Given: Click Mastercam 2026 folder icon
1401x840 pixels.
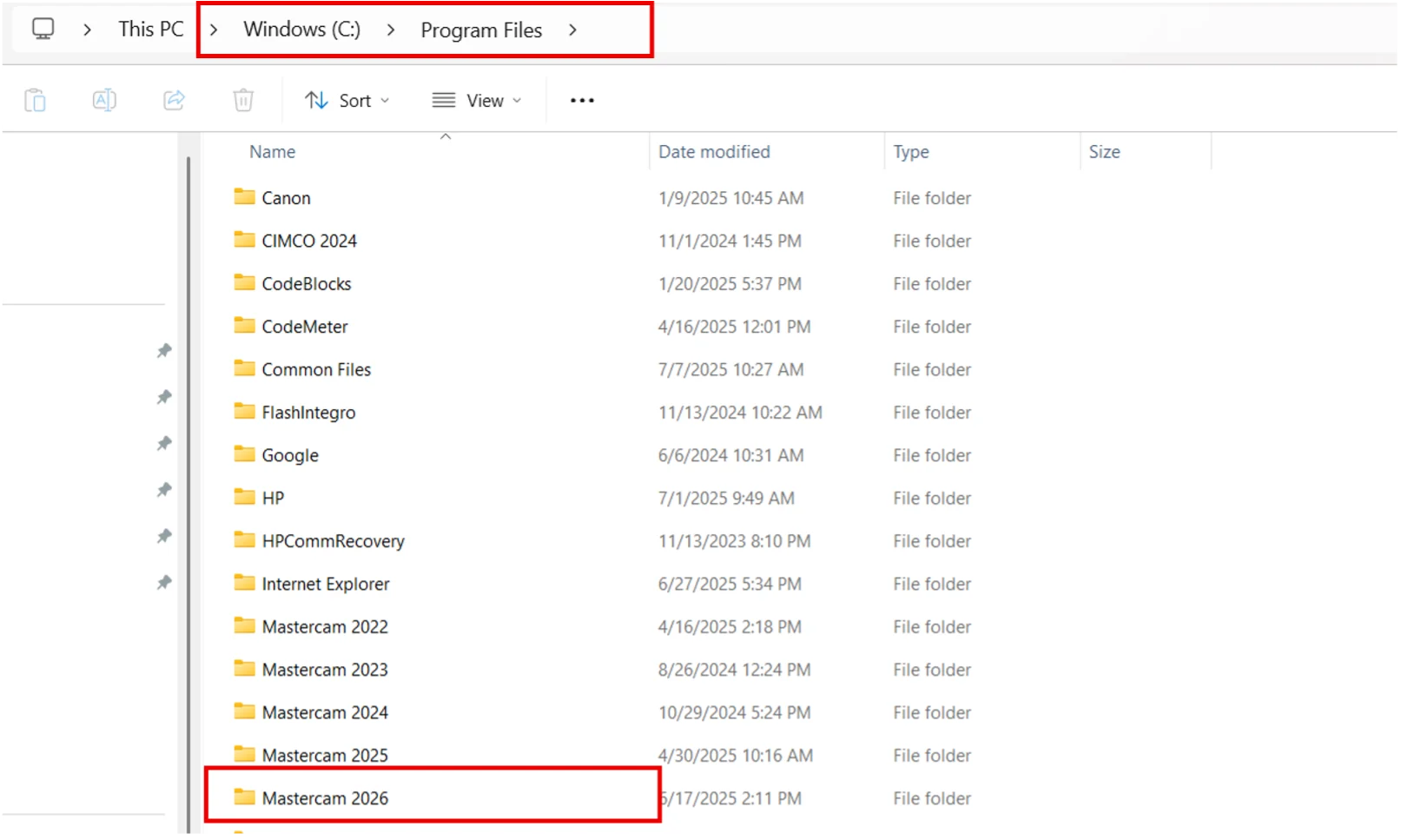Looking at the screenshot, I should point(244,797).
